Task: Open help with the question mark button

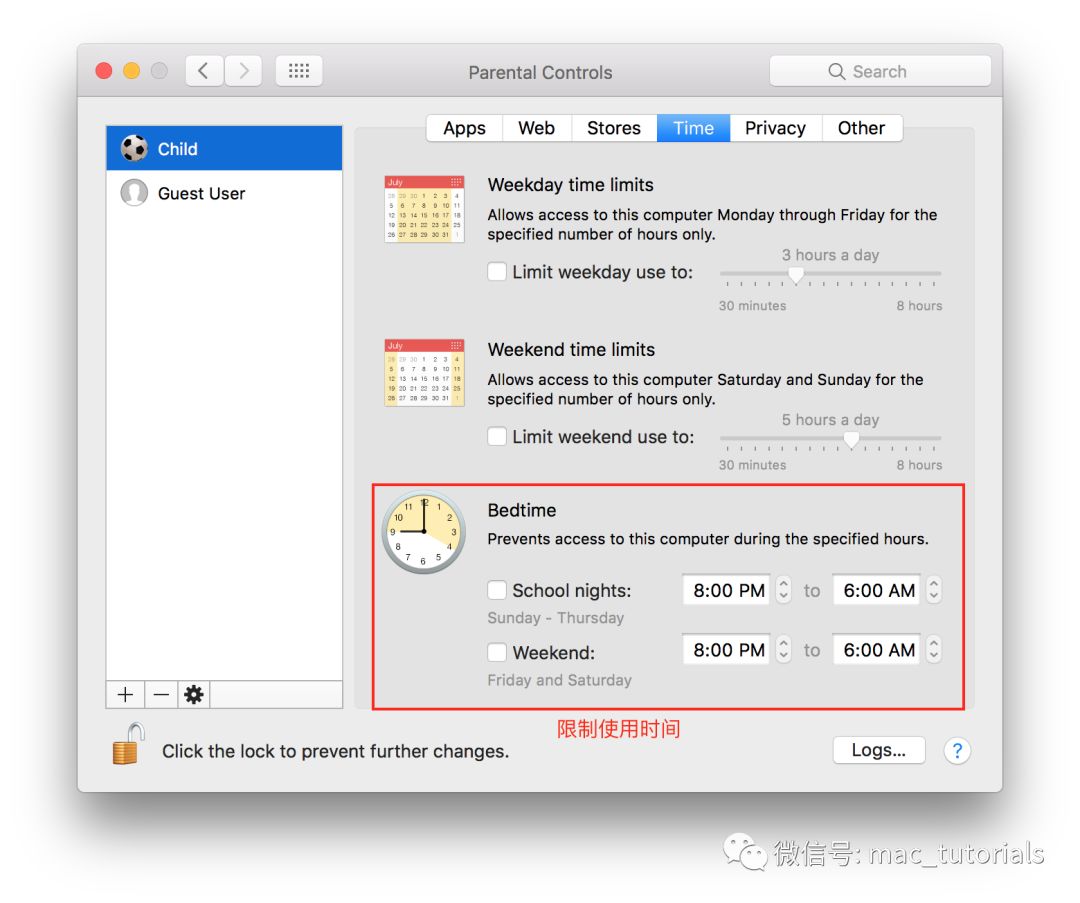Action: point(957,751)
